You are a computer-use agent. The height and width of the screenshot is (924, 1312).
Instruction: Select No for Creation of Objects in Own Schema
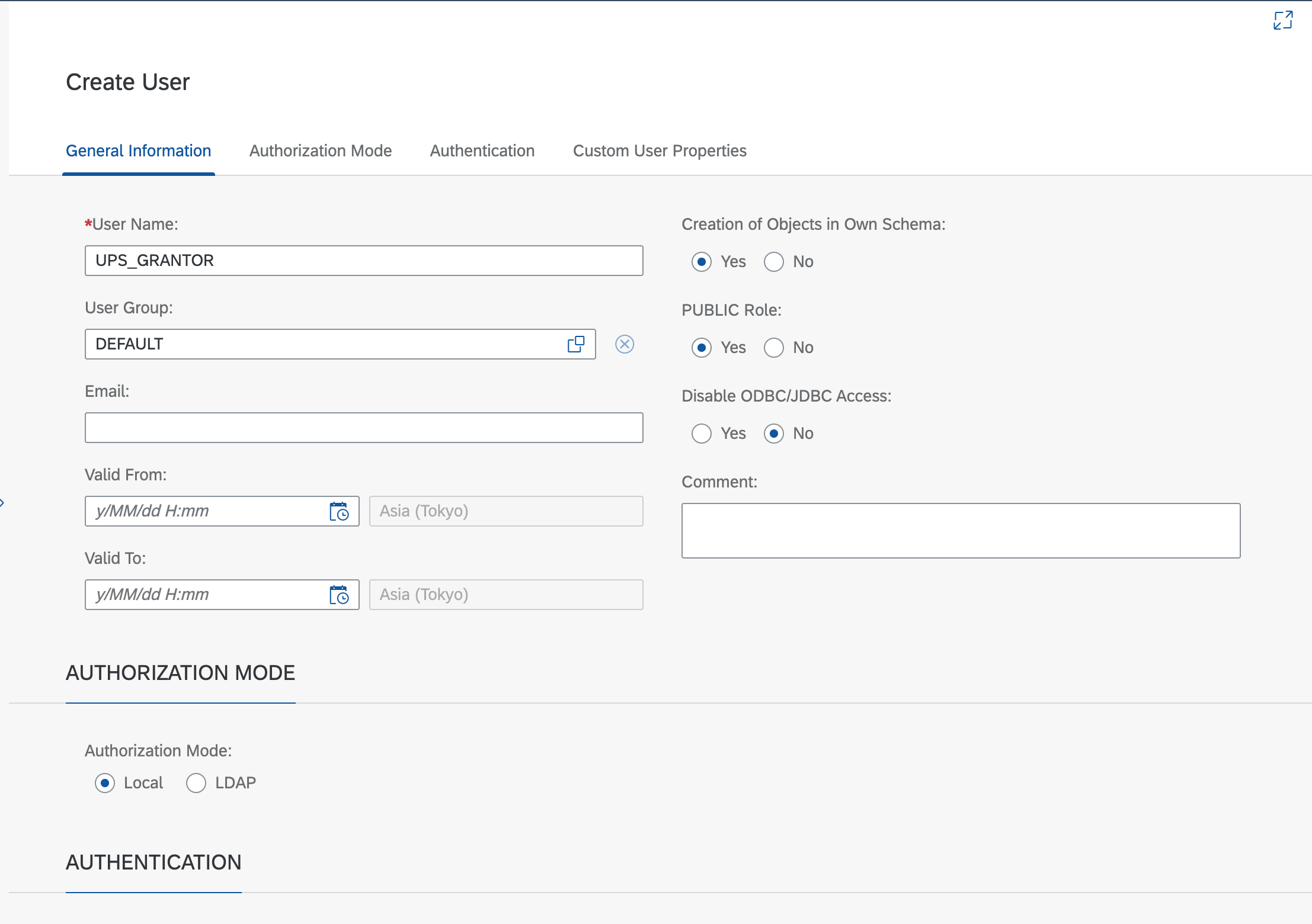(x=774, y=262)
